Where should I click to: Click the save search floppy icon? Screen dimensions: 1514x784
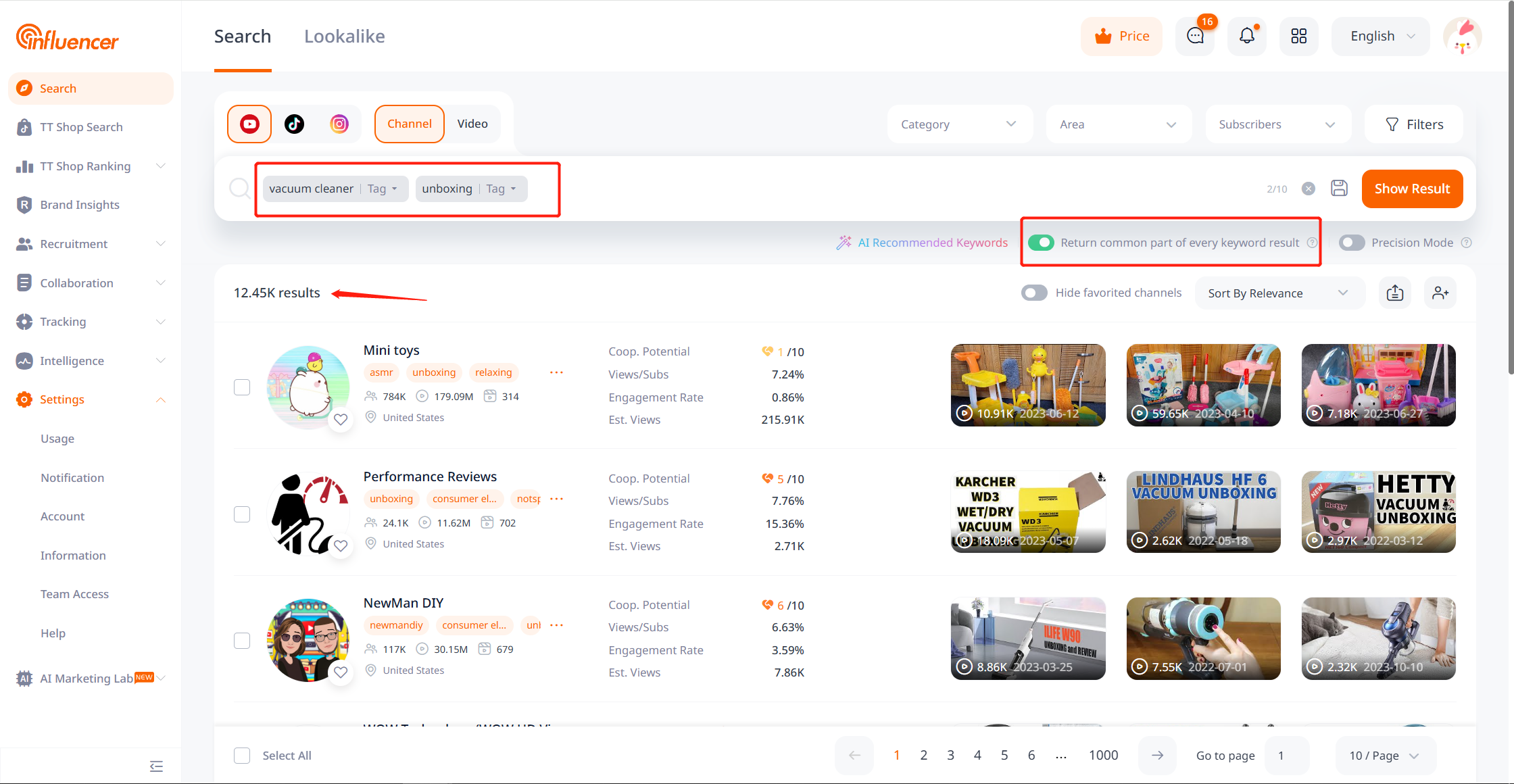pos(1339,189)
